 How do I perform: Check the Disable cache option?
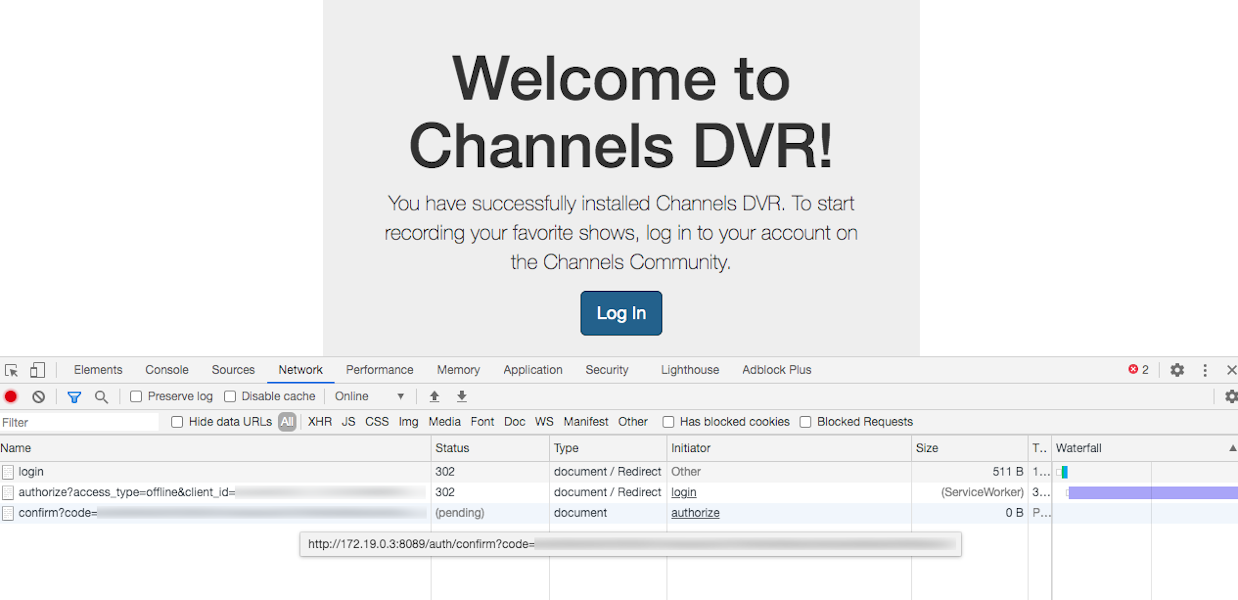pyautogui.click(x=230, y=397)
